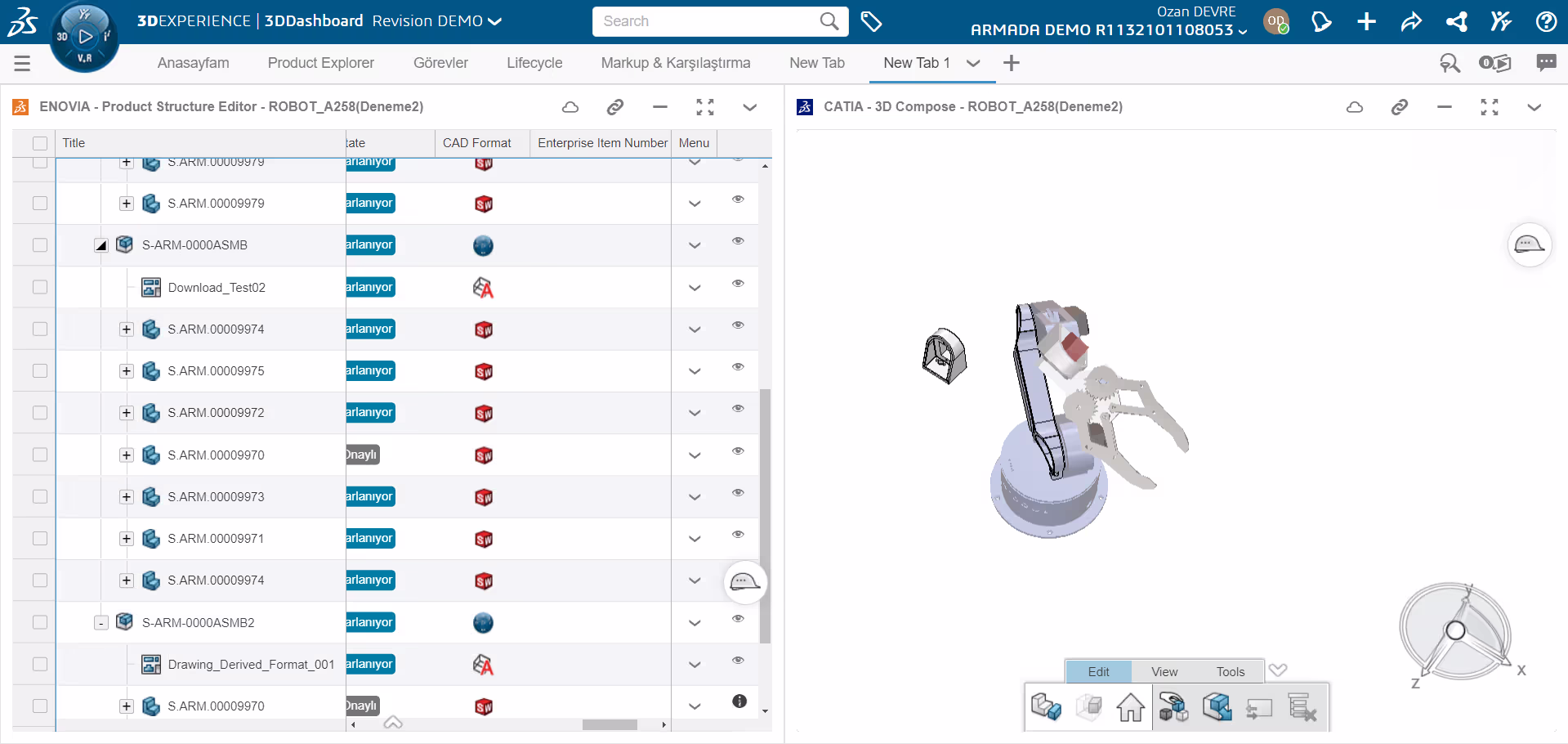Click the chat bubble icon
The height and width of the screenshot is (744, 1568).
click(x=1546, y=62)
